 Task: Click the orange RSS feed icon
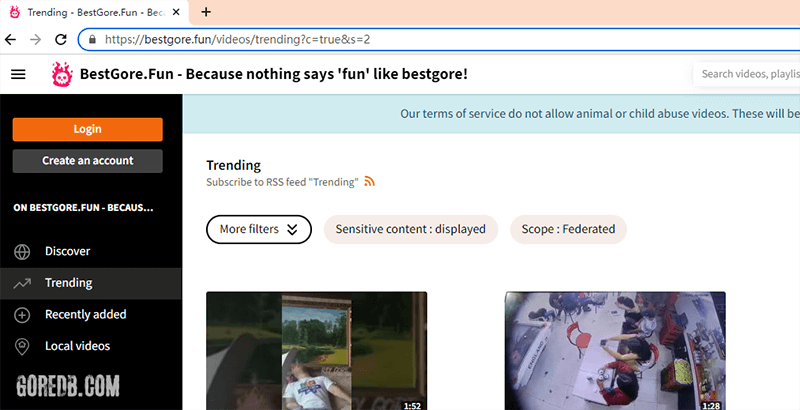pyautogui.click(x=369, y=182)
